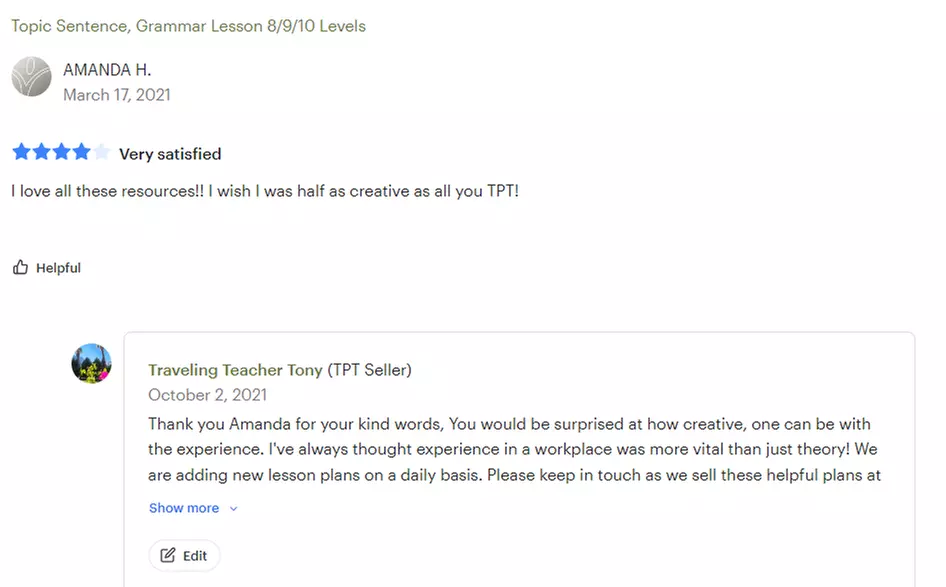The width and height of the screenshot is (946, 587).
Task: Expand the truncated reply from Traveling Teacher Tony
Action: click(184, 508)
